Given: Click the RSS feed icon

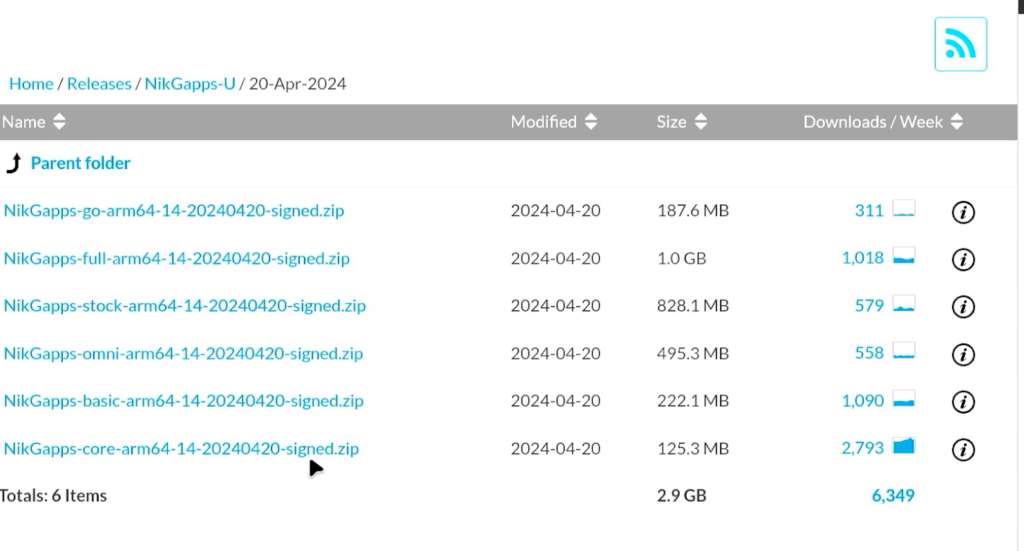Looking at the screenshot, I should point(960,44).
